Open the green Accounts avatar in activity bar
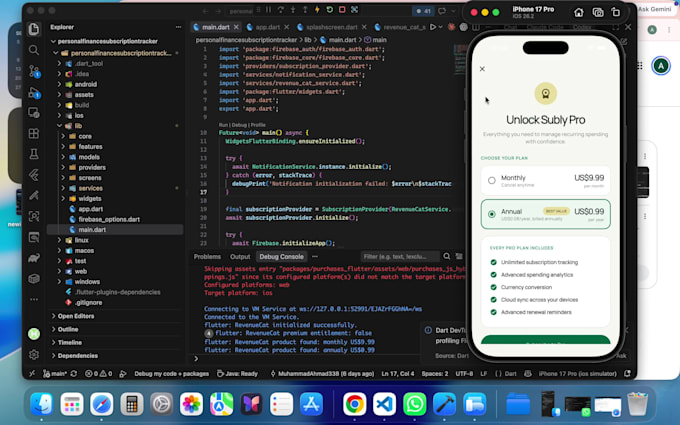 [x=34, y=334]
